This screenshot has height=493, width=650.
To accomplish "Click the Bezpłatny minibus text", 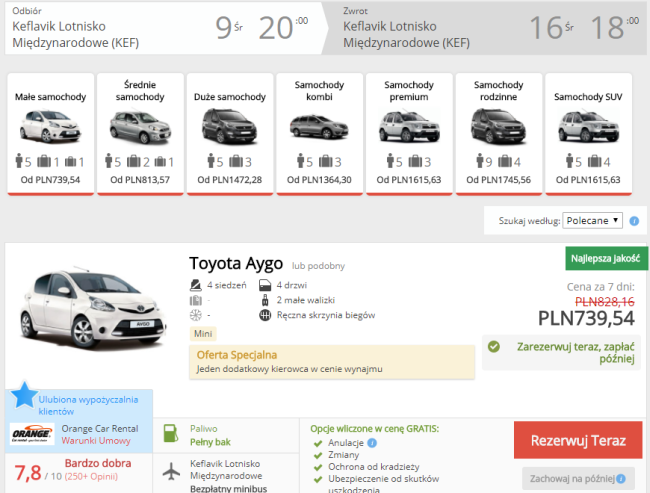I will [228, 488].
